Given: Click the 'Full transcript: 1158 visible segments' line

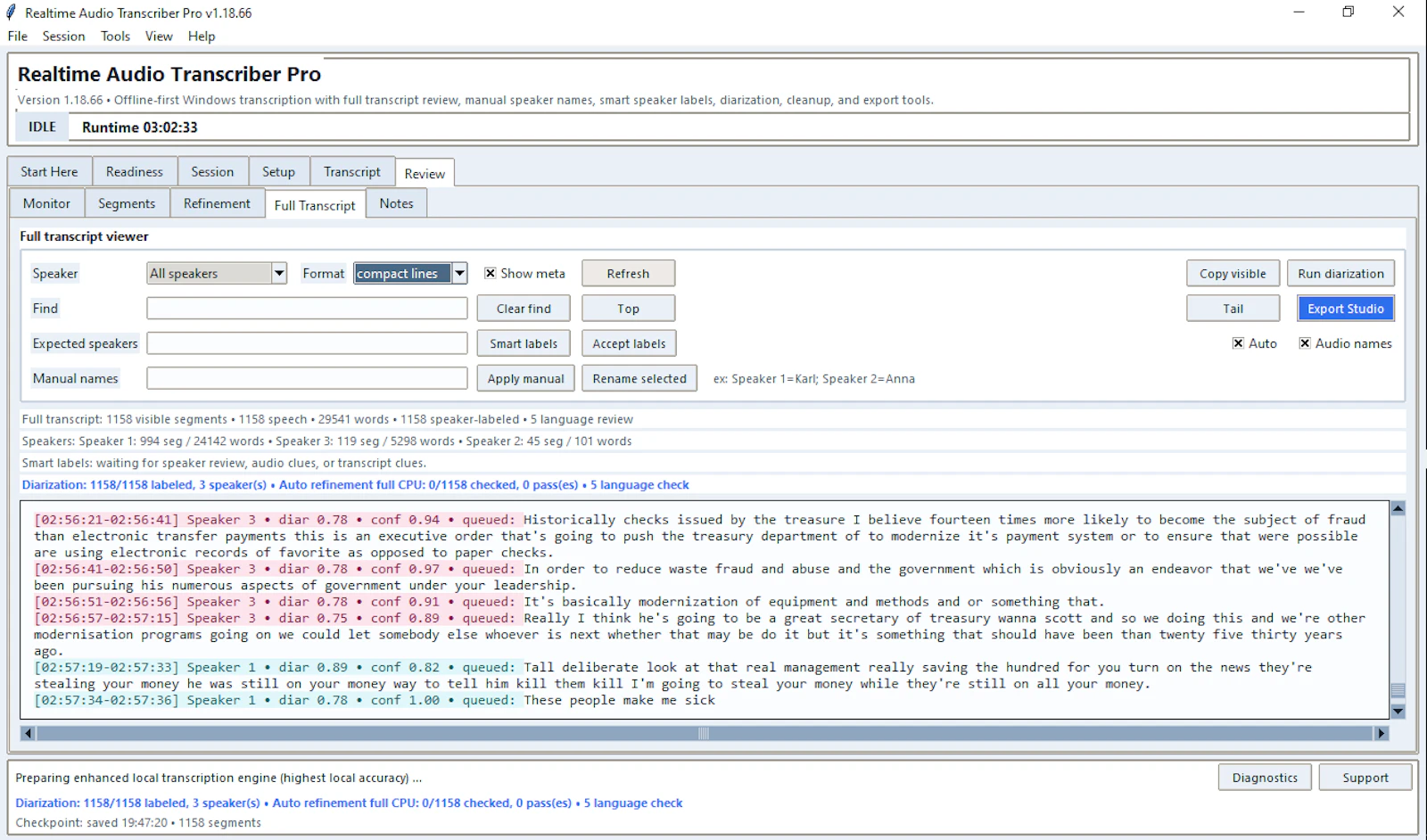Looking at the screenshot, I should (x=327, y=419).
